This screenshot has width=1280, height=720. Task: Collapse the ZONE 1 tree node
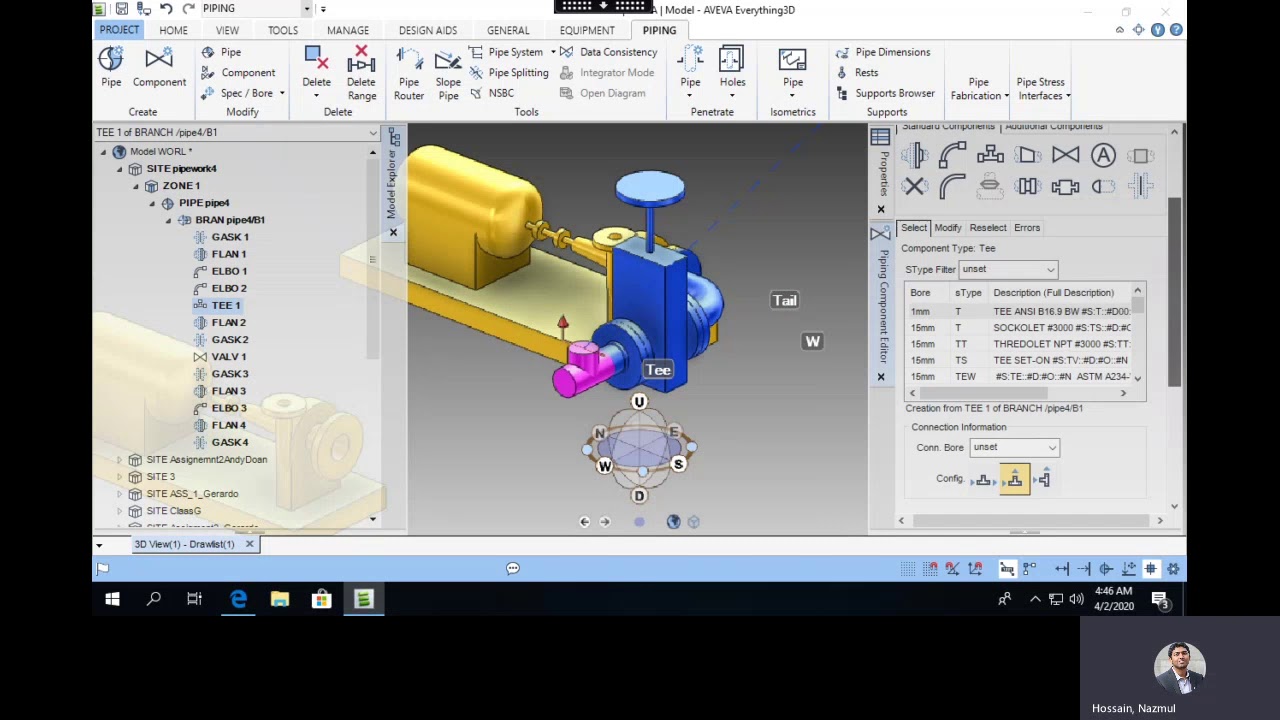136,186
